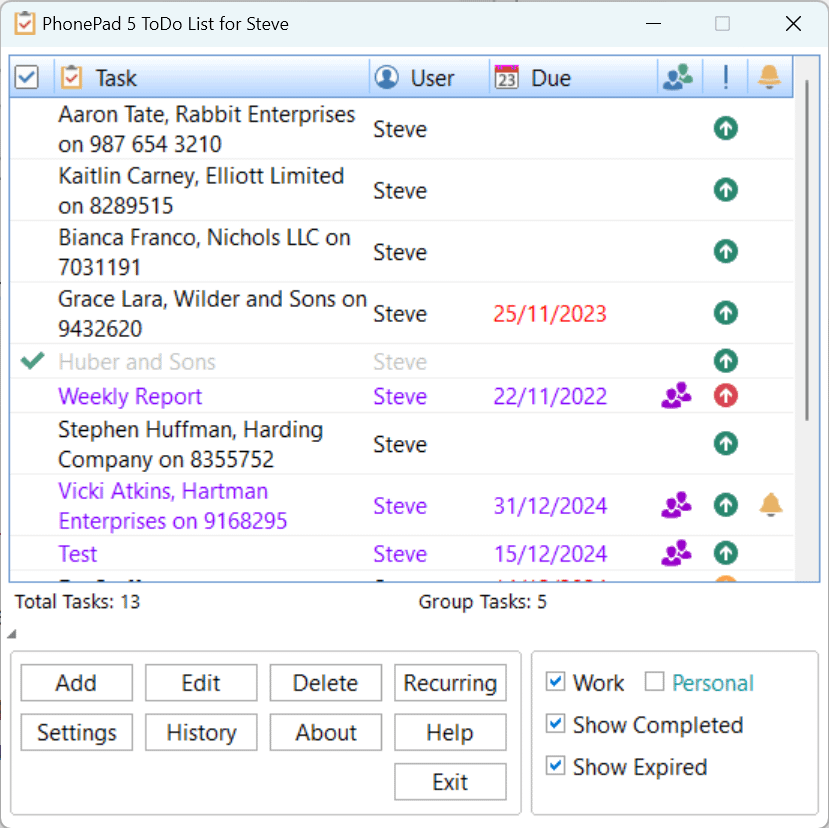Toggle the Show Expired checkbox
This screenshot has height=828, width=829.
(555, 766)
